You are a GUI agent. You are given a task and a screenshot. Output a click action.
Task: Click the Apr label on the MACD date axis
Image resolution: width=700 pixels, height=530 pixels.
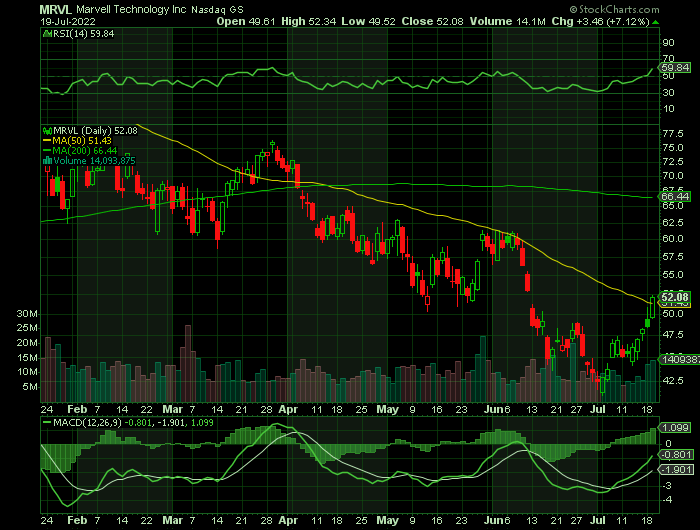pyautogui.click(x=288, y=521)
